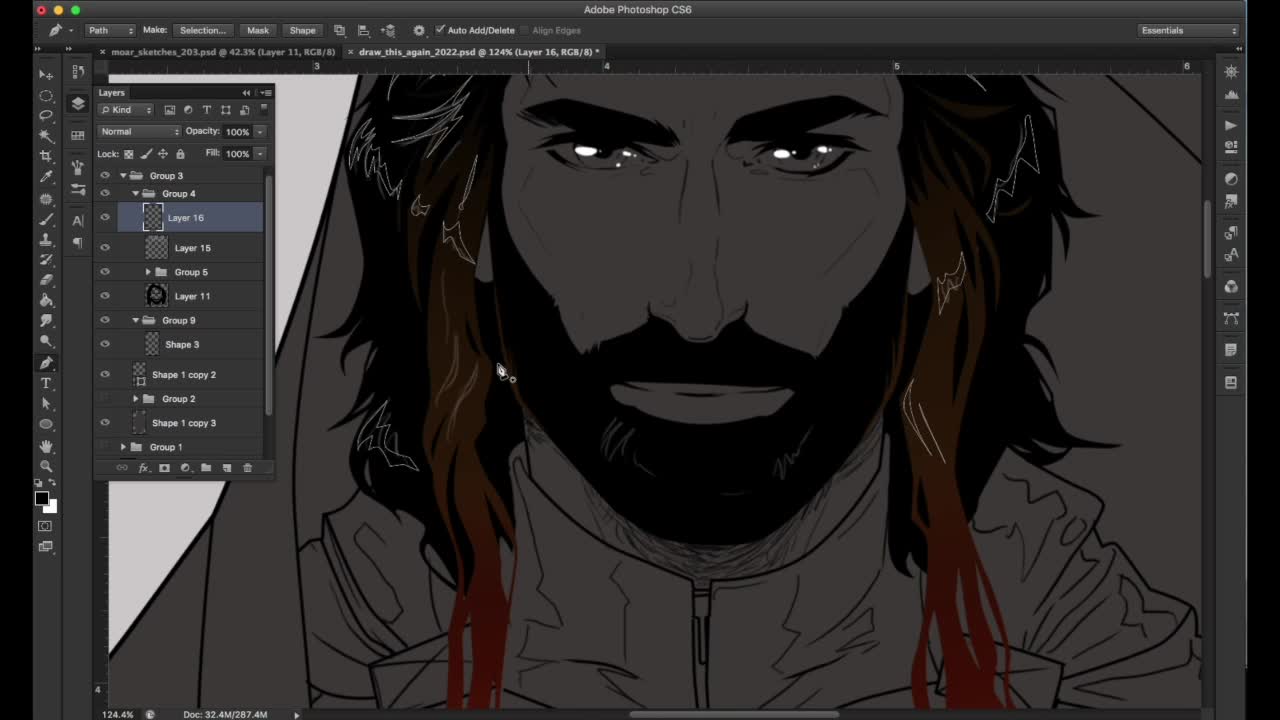
Task: Open Layers panel flyout menu
Action: coord(266,93)
